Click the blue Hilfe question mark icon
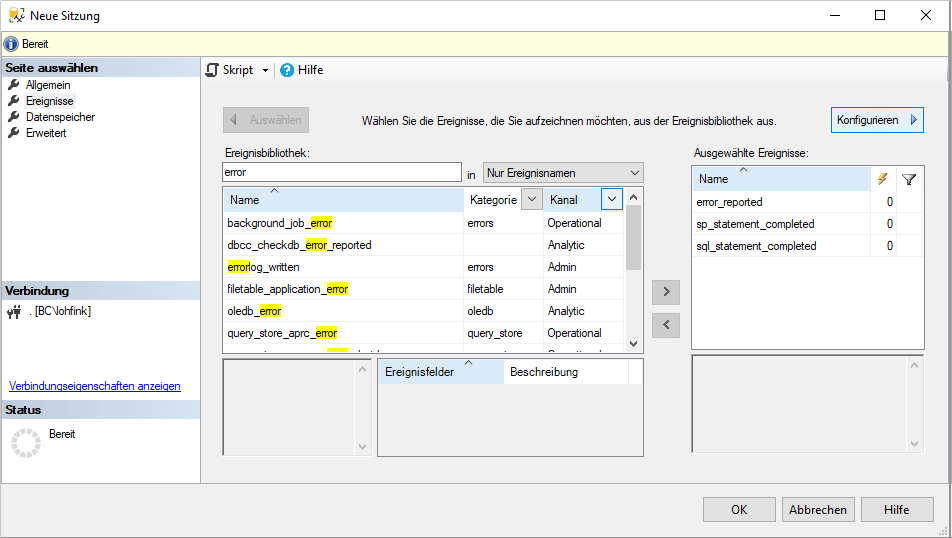The height and width of the screenshot is (538, 952). [x=287, y=70]
